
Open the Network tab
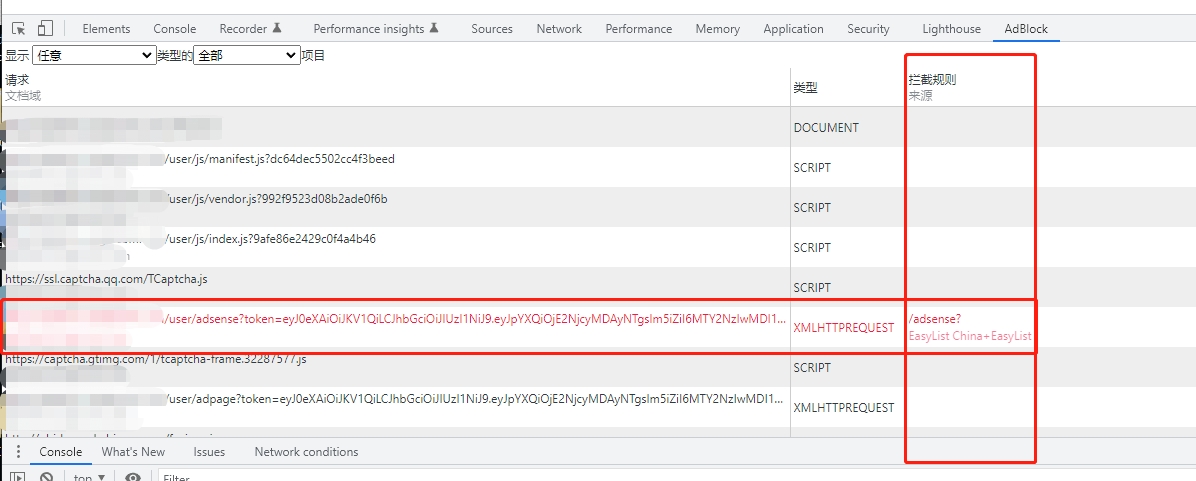(x=558, y=29)
